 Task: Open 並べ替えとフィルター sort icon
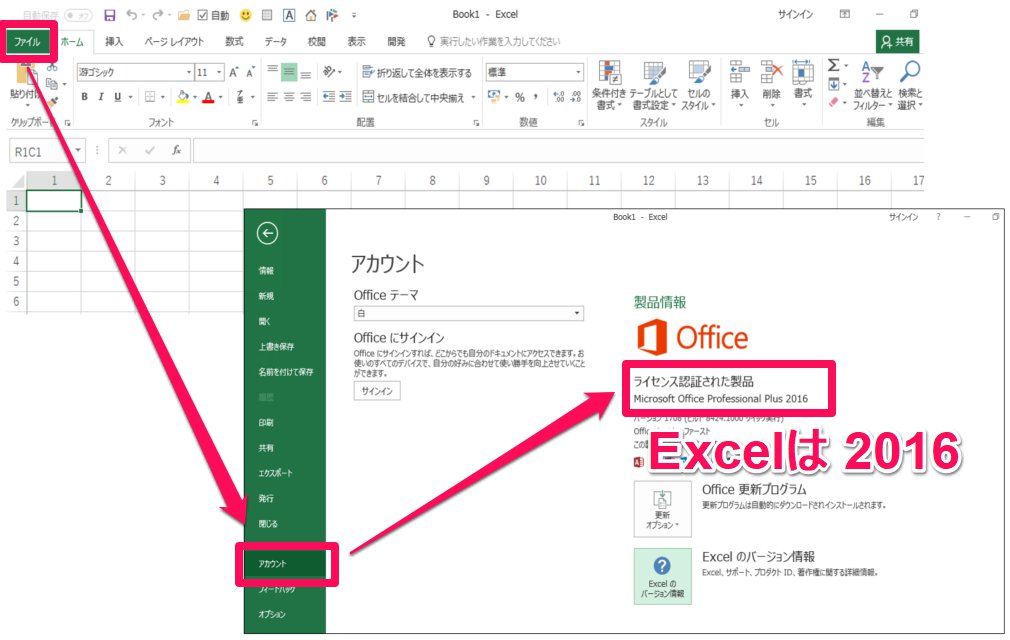pos(872,85)
